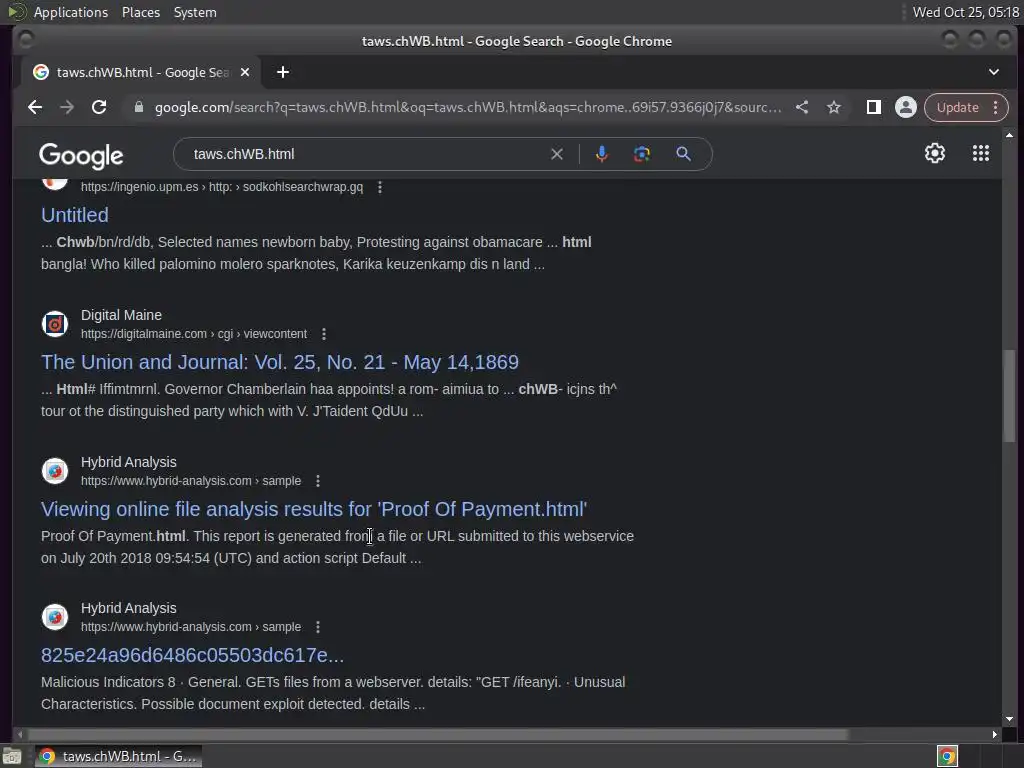Open a new tab with the plus
This screenshot has width=1024, height=768.
click(x=283, y=72)
